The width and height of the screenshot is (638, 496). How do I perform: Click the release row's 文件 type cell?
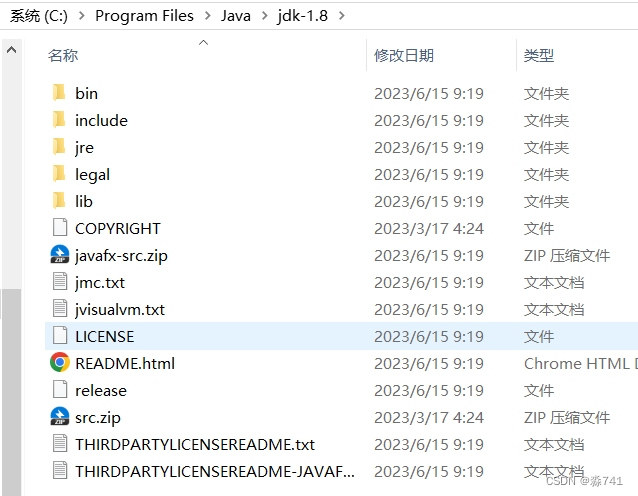coord(539,391)
